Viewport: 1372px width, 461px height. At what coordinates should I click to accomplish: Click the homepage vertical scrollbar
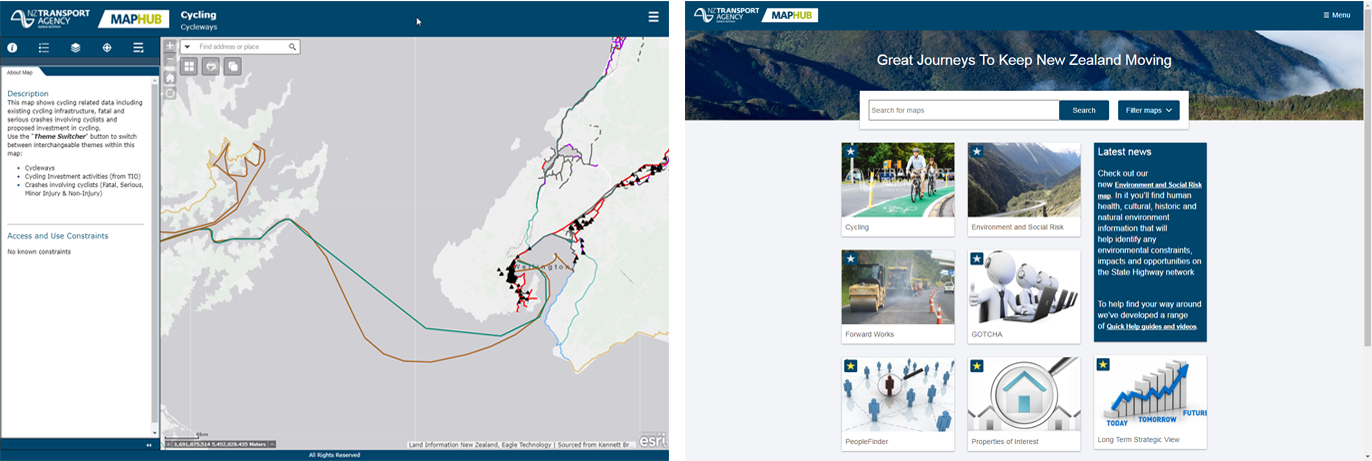pyautogui.click(x=1367, y=180)
